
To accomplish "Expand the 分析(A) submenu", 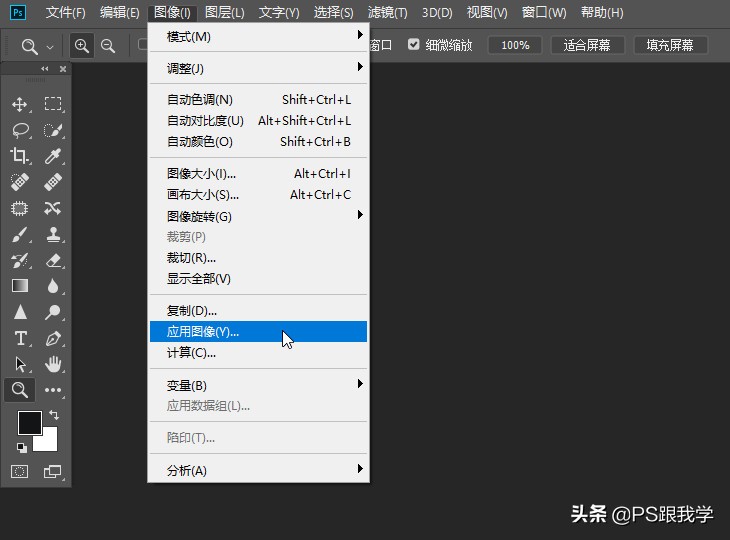I will click(258, 470).
